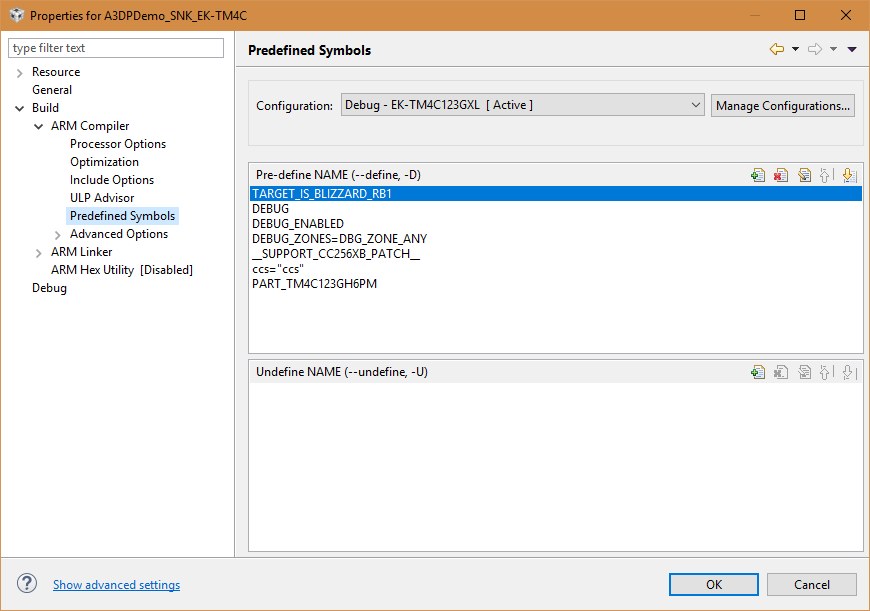
Task: Click the Edit icon for Pre-define NAME
Action: (x=804, y=175)
